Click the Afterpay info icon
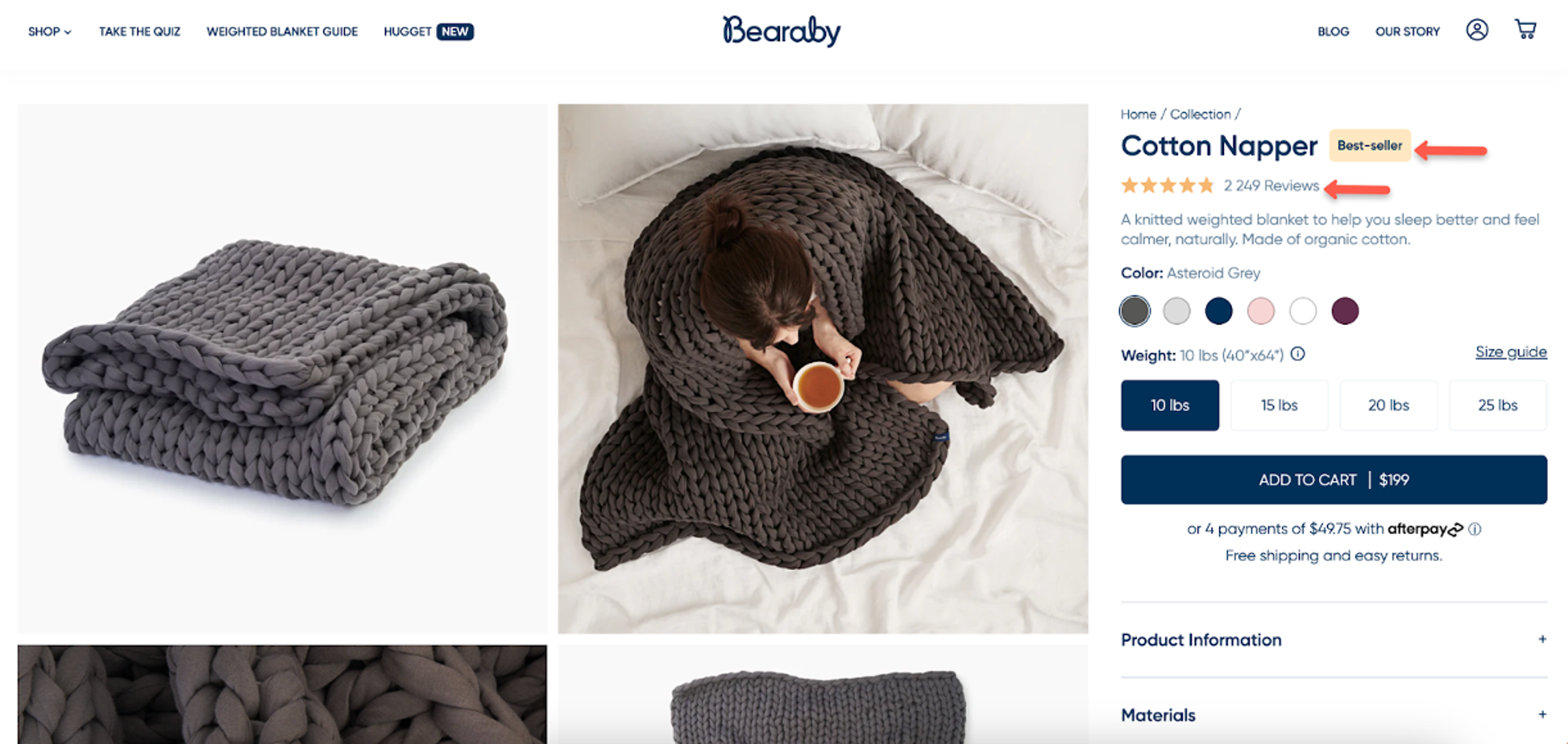Image resolution: width=1568 pixels, height=744 pixels. (1476, 529)
